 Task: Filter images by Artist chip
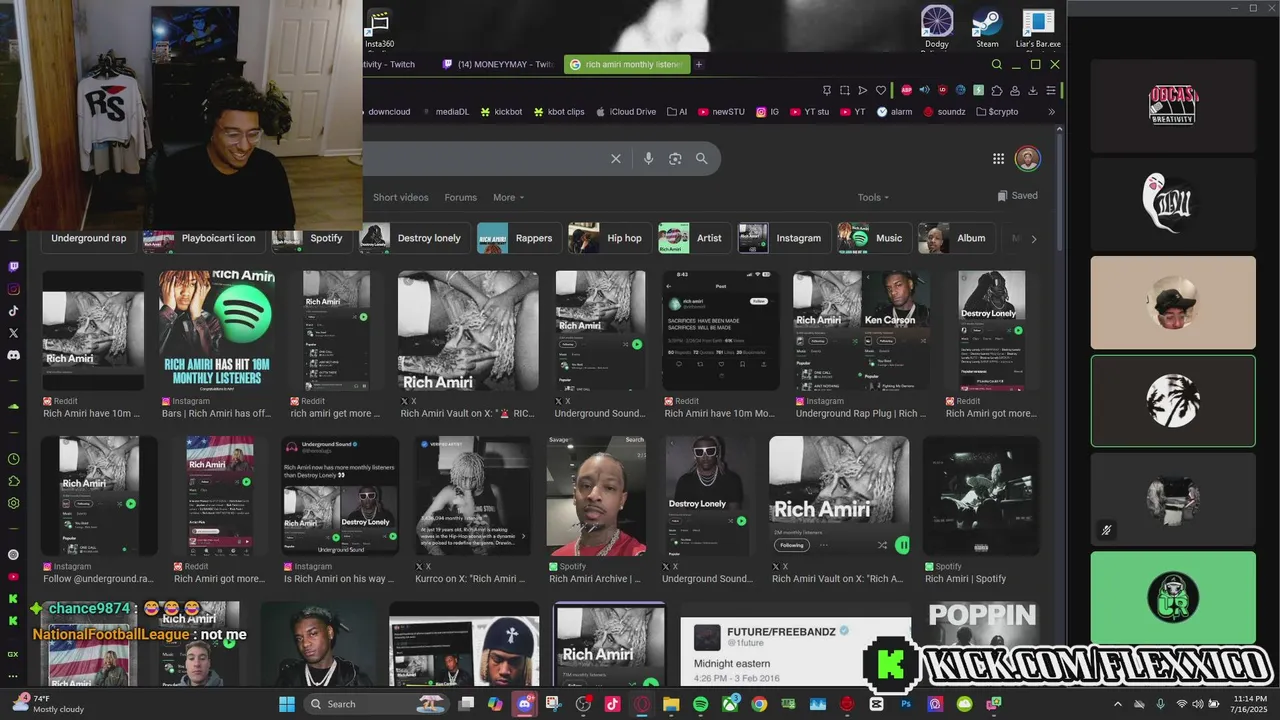[694, 238]
